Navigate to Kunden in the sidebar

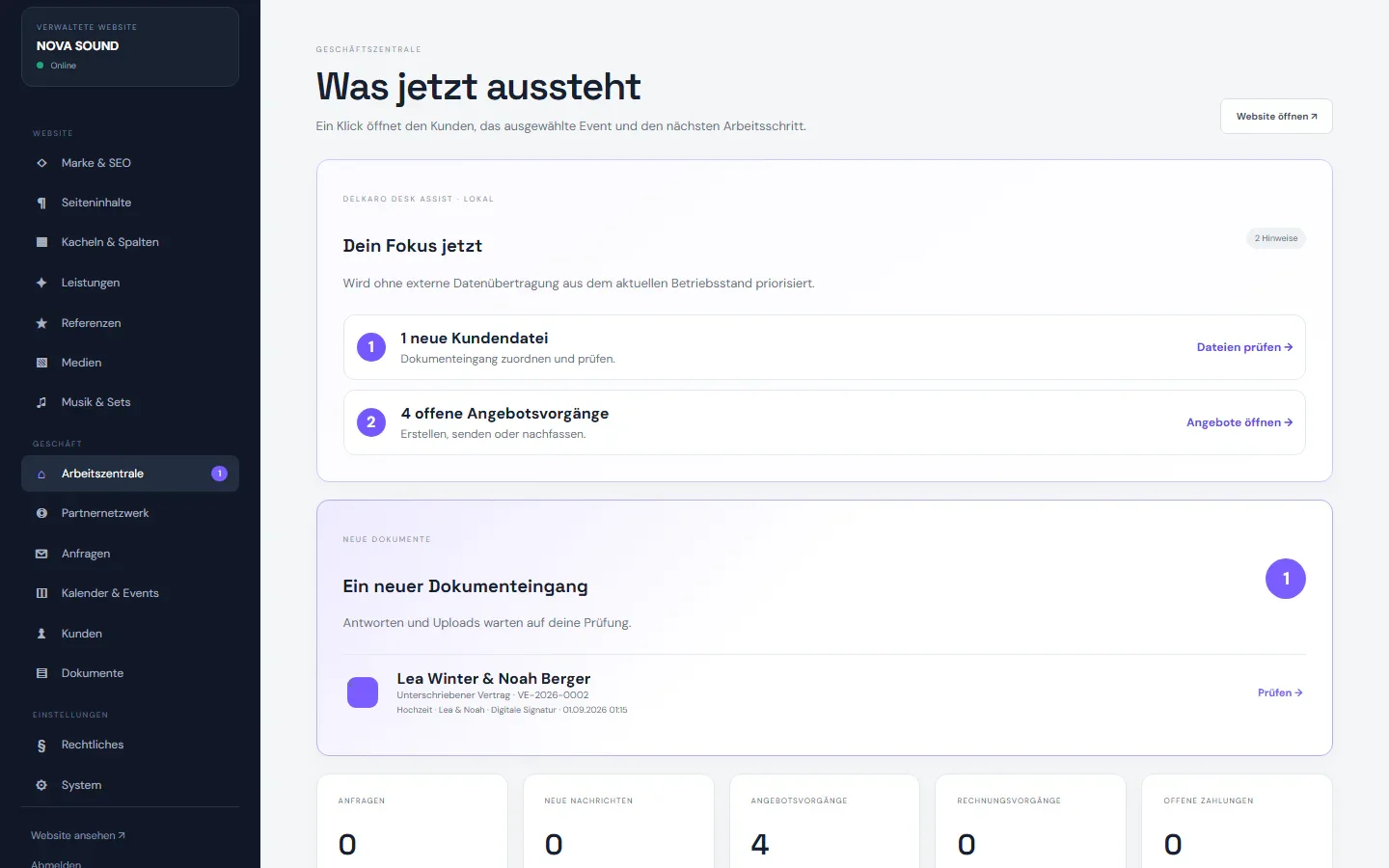point(130,634)
